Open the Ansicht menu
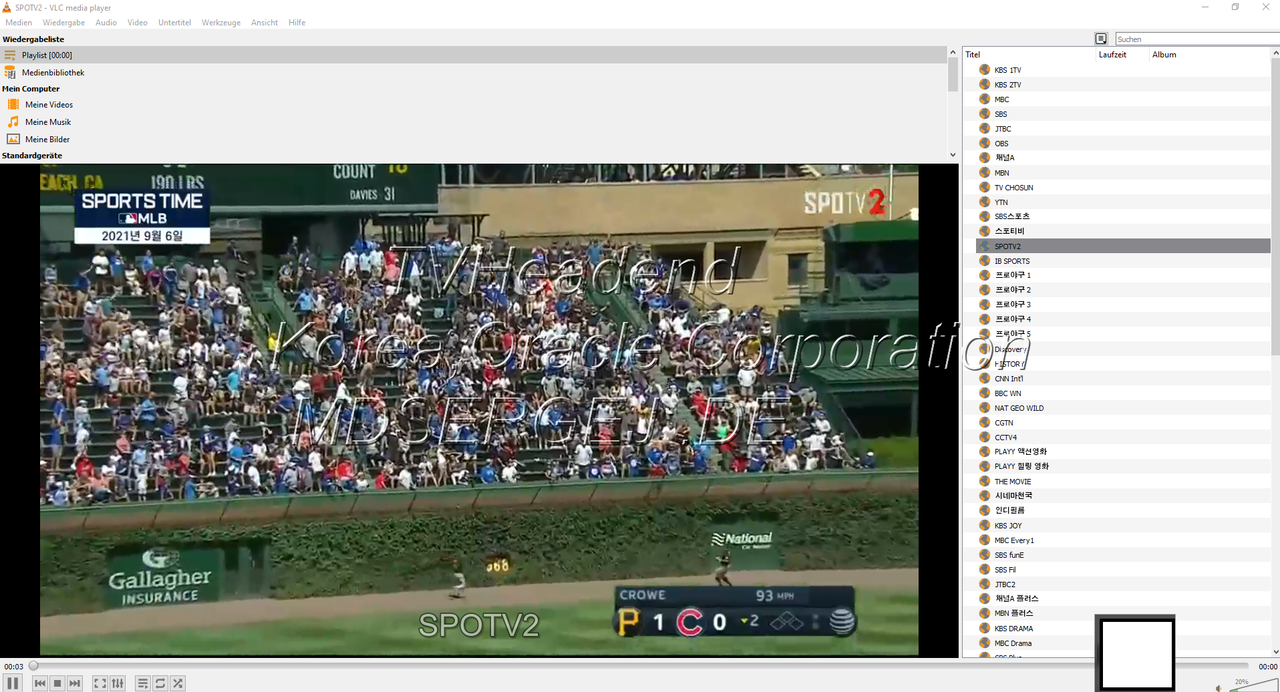 pyautogui.click(x=264, y=22)
